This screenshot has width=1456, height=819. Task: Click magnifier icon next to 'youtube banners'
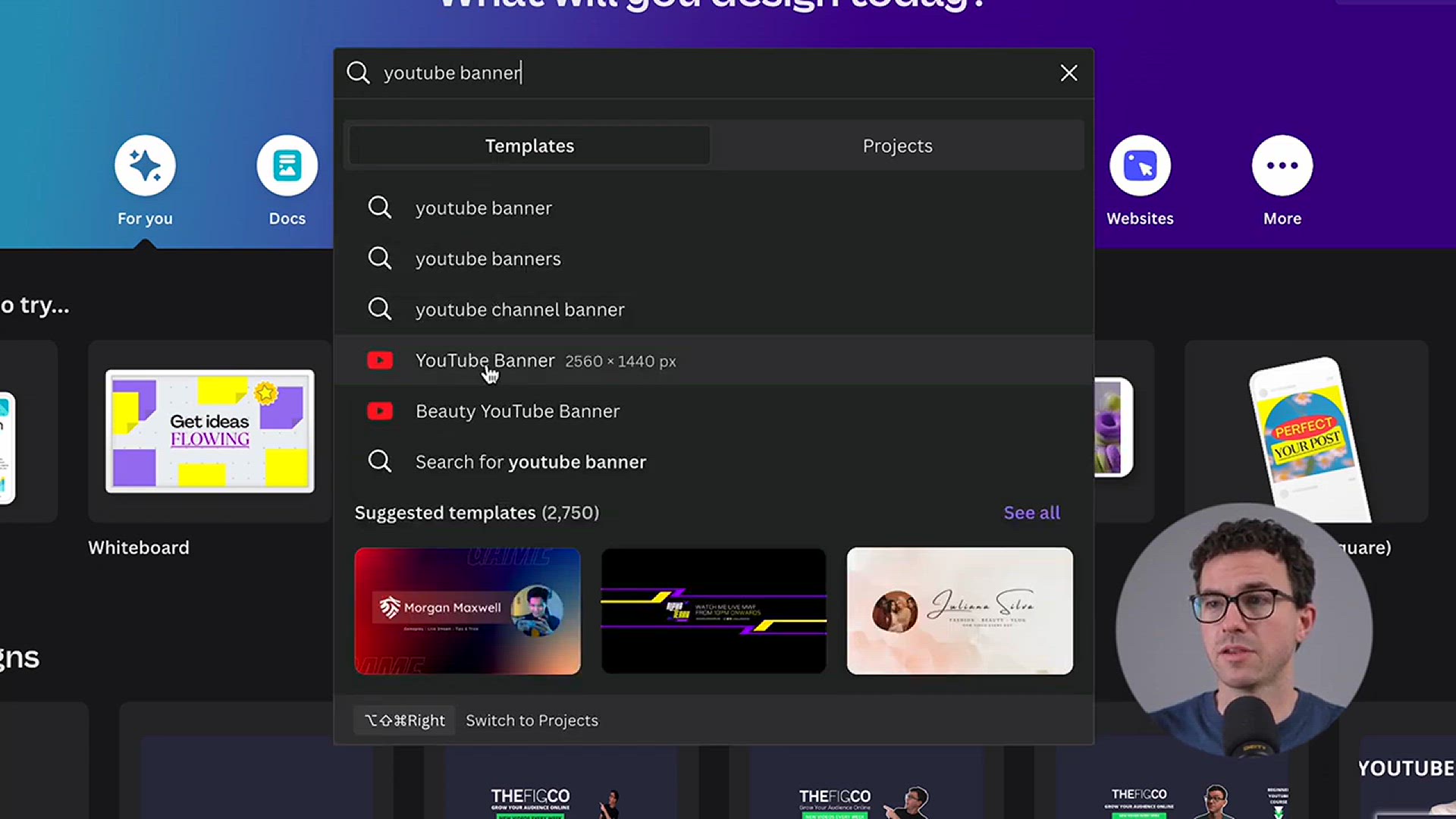379,259
